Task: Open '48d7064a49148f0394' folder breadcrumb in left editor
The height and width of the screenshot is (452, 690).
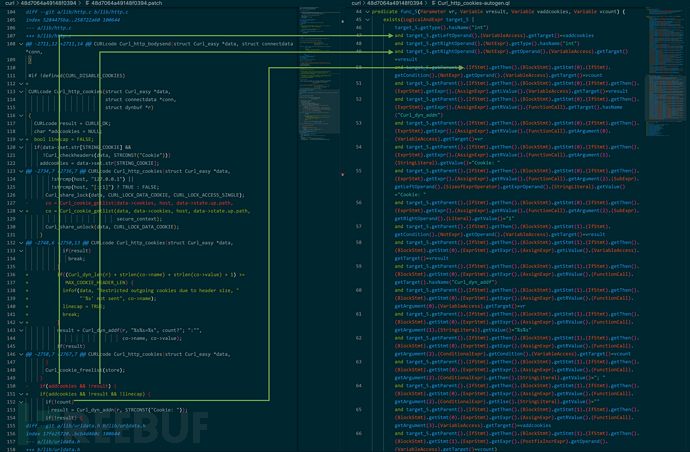Action: point(48,3)
